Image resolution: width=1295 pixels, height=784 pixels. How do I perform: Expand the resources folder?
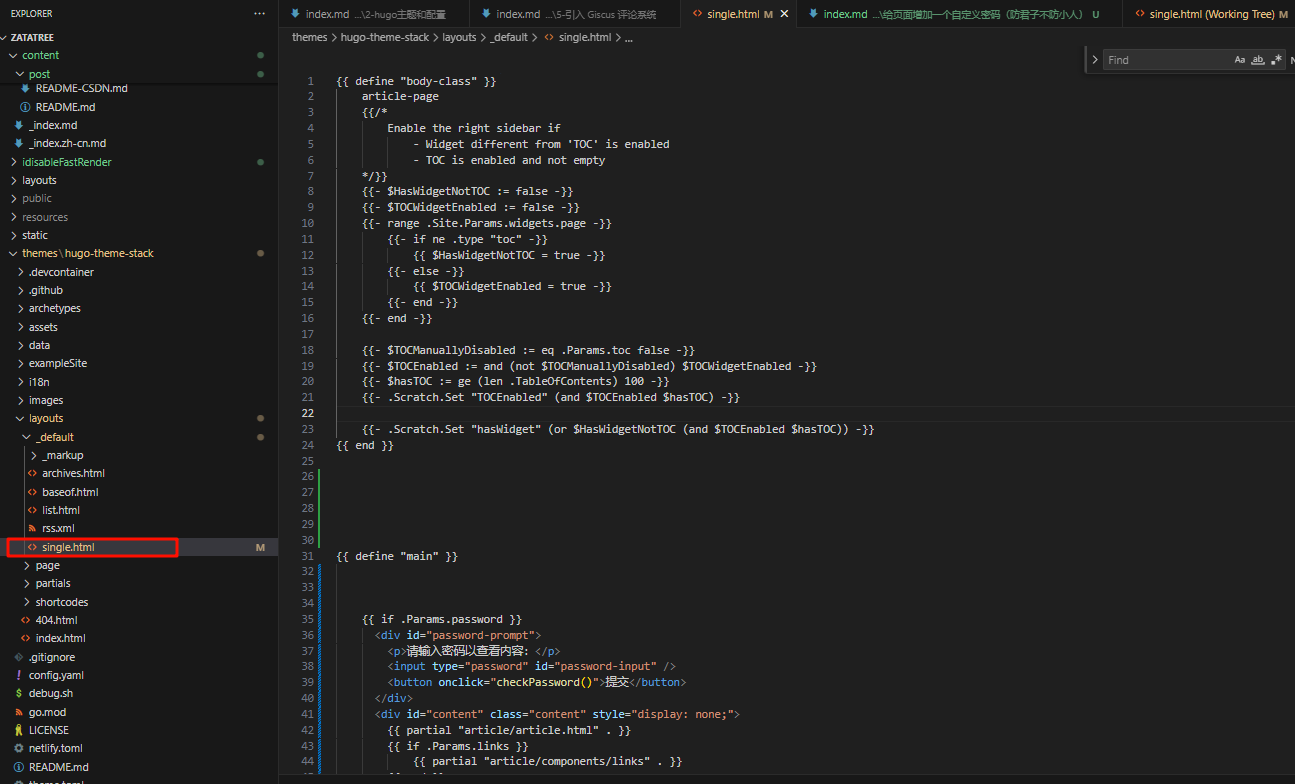pyautogui.click(x=13, y=217)
